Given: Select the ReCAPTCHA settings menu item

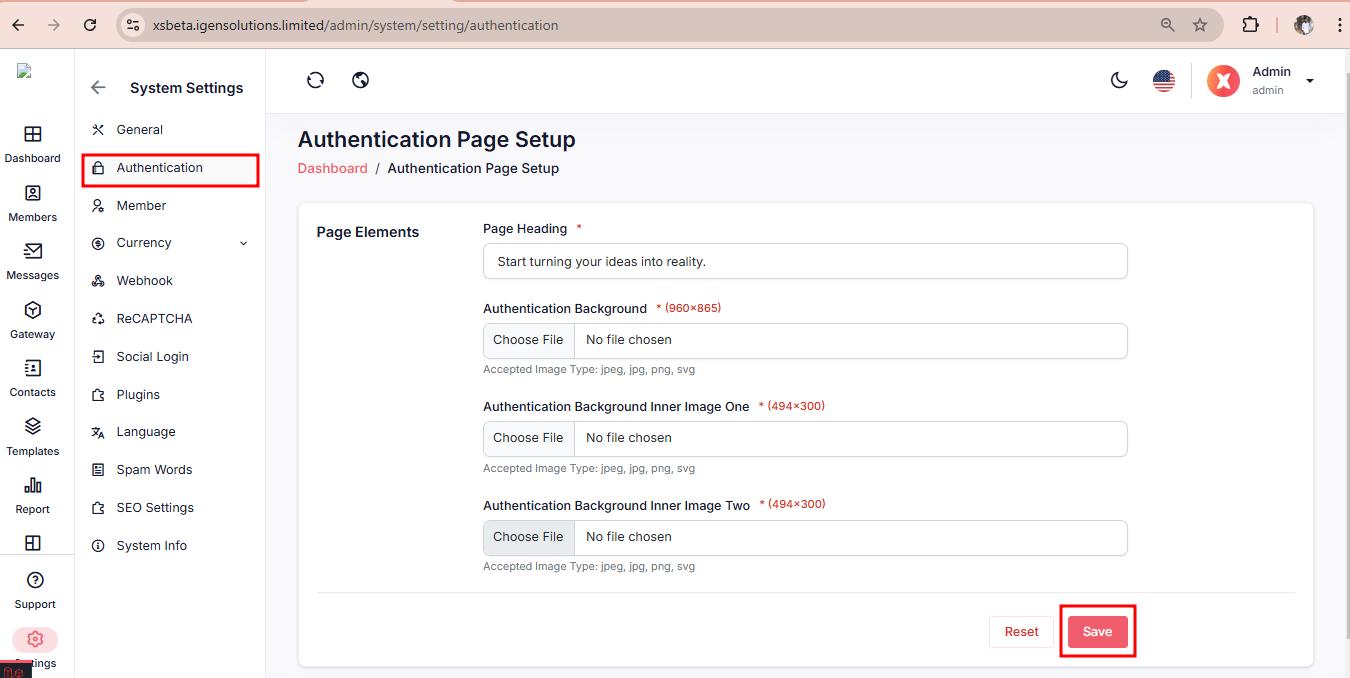Looking at the screenshot, I should 154,319.
